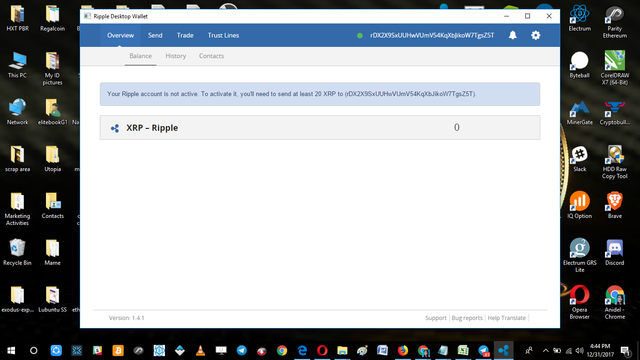
Task: Switch to the Overview tab
Action: (120, 36)
